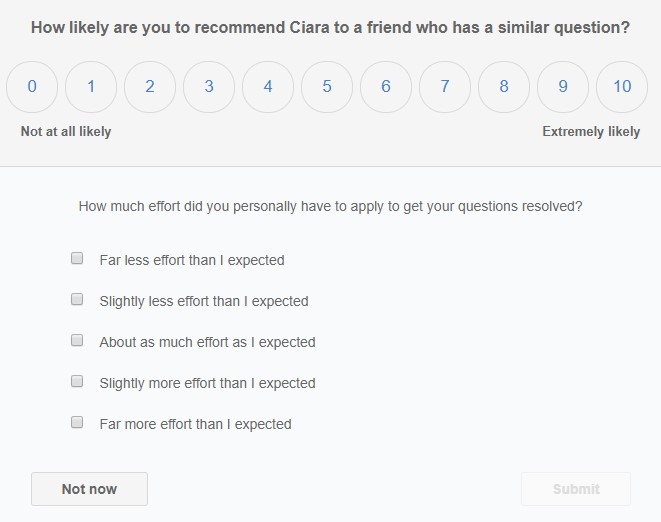Check "About as much effort as I expected"

77,341
